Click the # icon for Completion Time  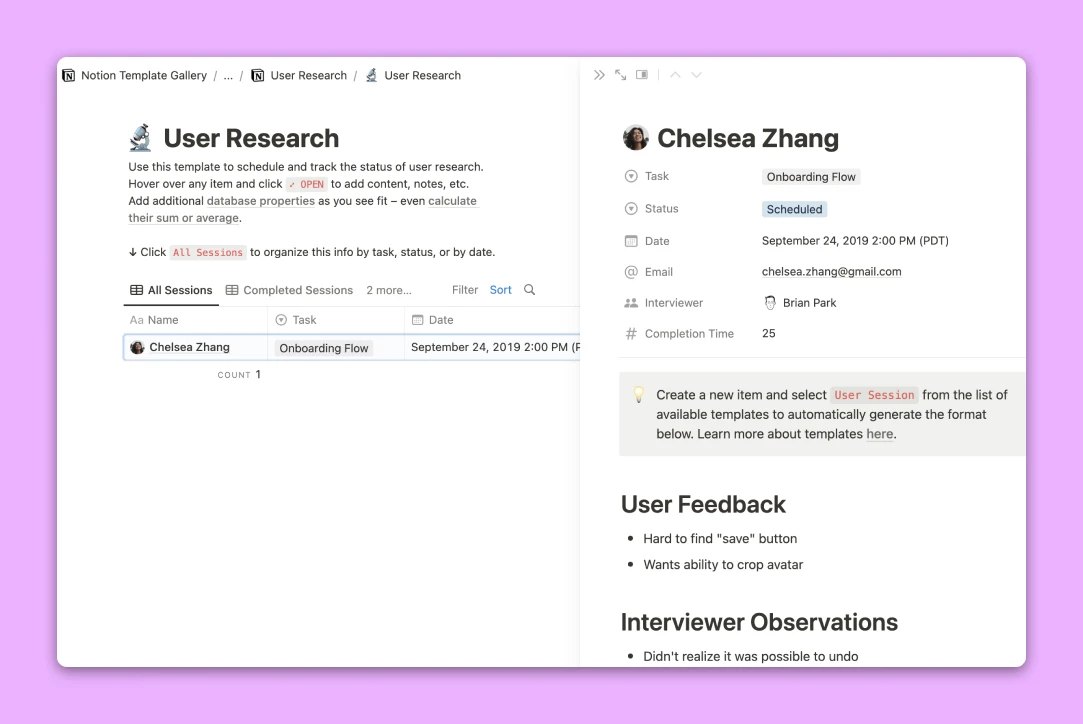point(632,333)
